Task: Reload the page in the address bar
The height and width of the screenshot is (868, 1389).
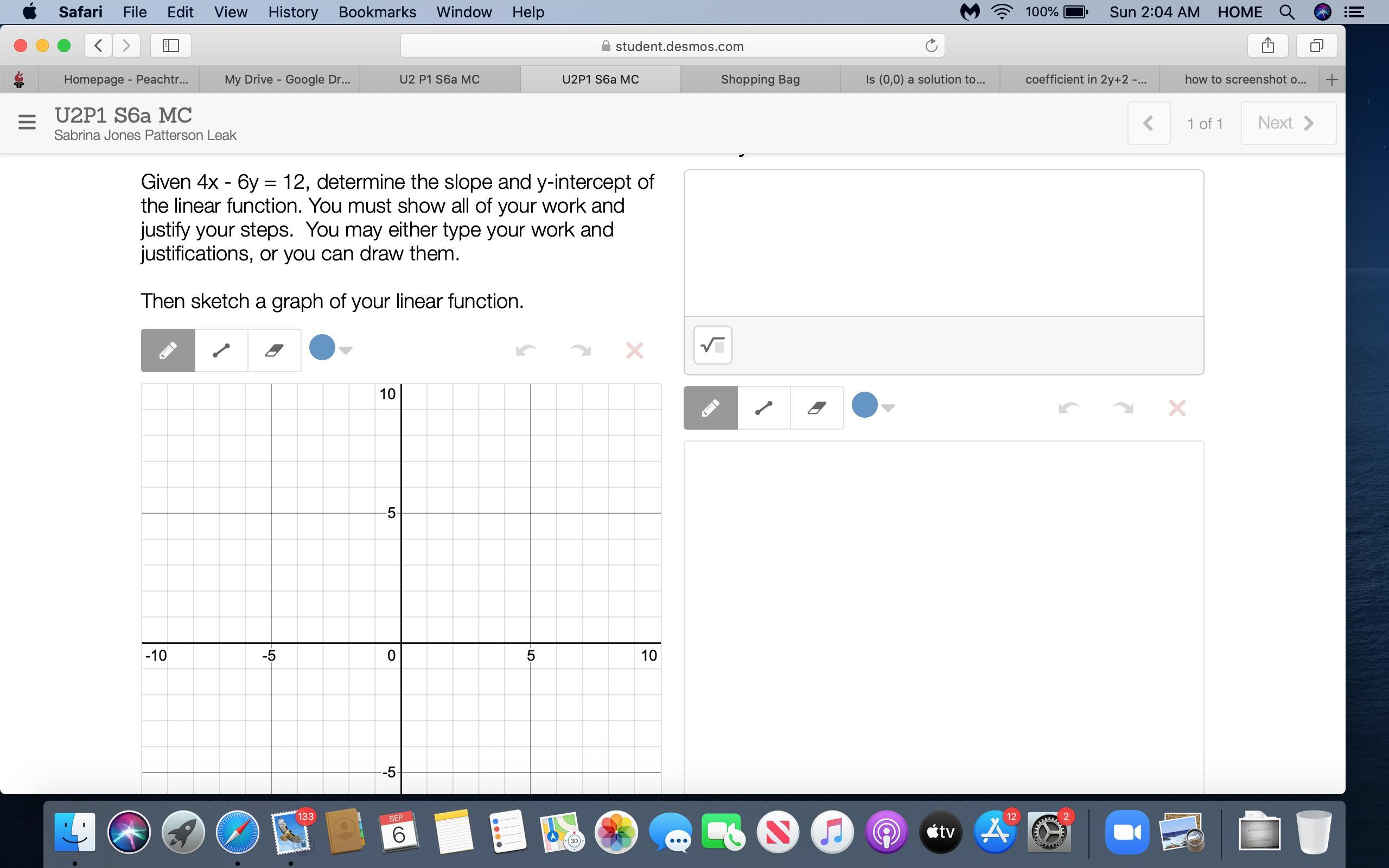Action: pyautogui.click(x=931, y=46)
